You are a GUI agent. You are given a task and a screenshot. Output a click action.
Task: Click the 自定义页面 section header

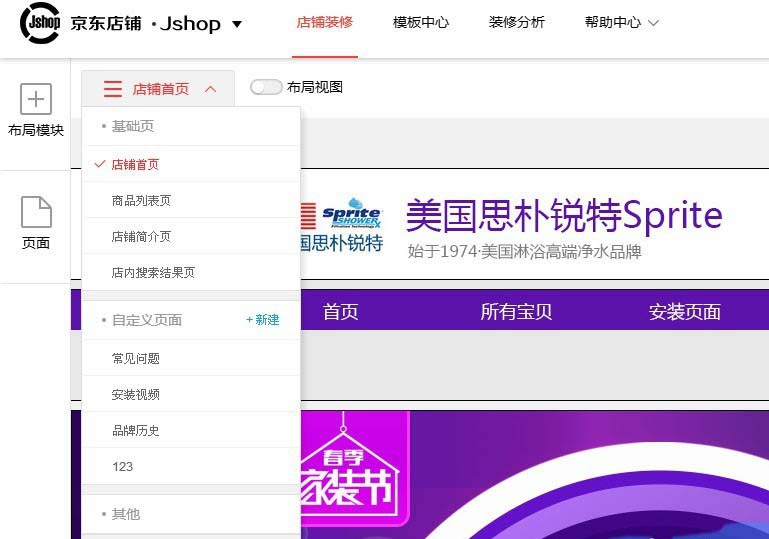click(x=147, y=320)
